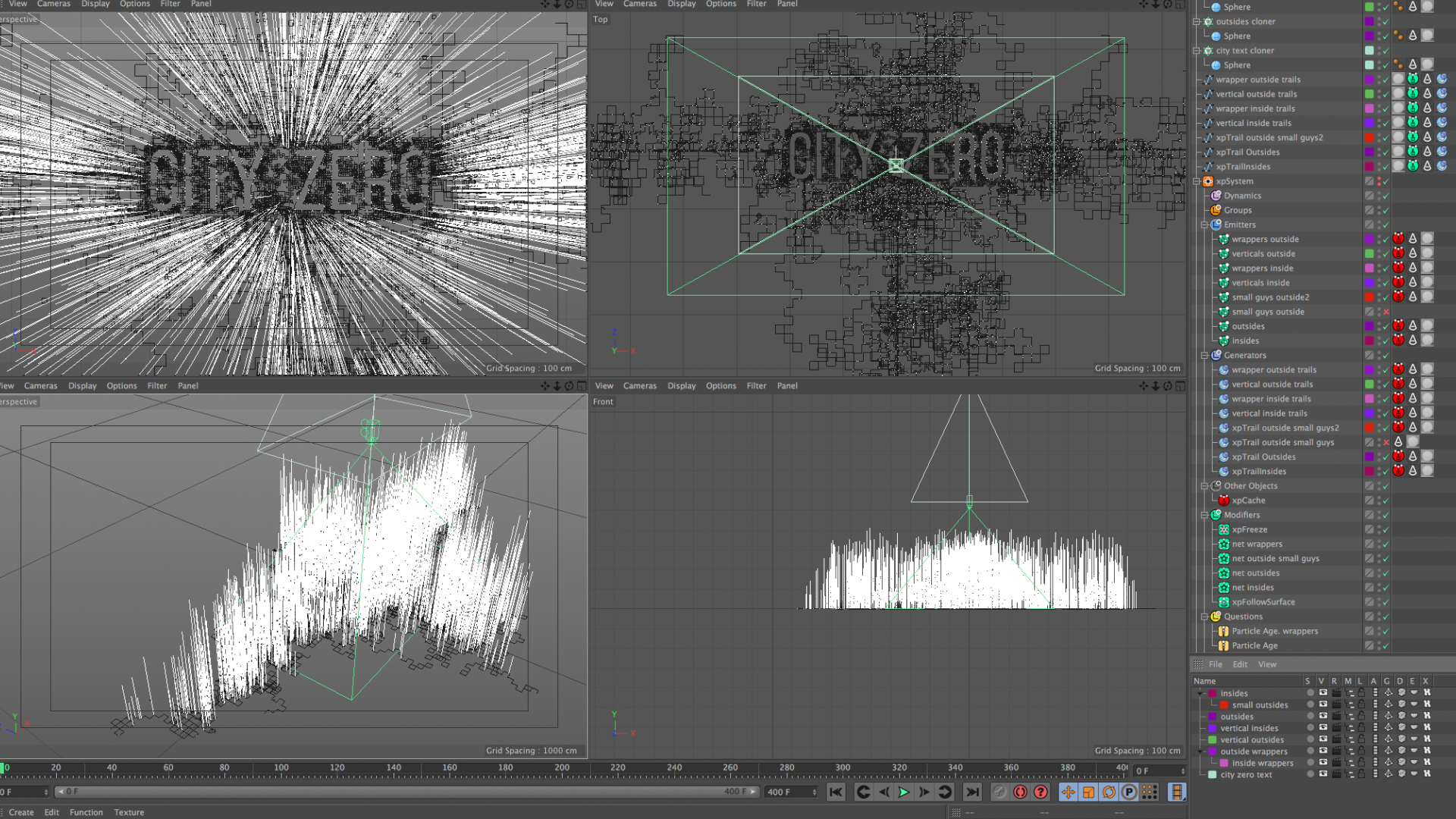Collapse the outsides cloner node
Screen dimensions: 1456x819
pos(1197,21)
